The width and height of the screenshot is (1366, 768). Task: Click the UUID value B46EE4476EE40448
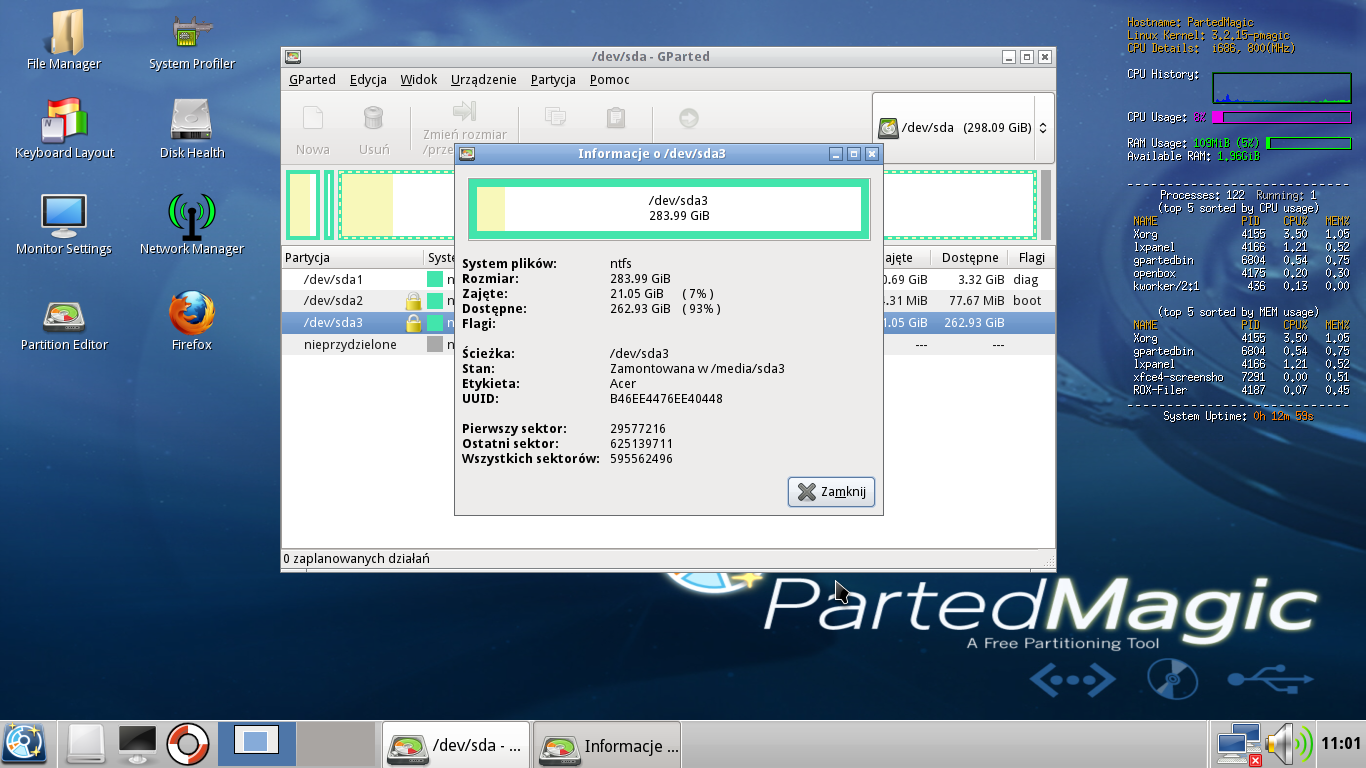click(666, 399)
